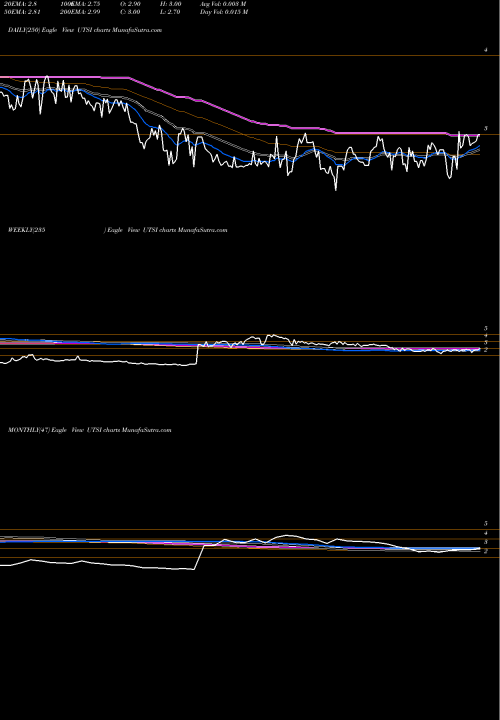Click the lowest dip of daily price line
The height and width of the screenshot is (720, 500).
[336, 189]
